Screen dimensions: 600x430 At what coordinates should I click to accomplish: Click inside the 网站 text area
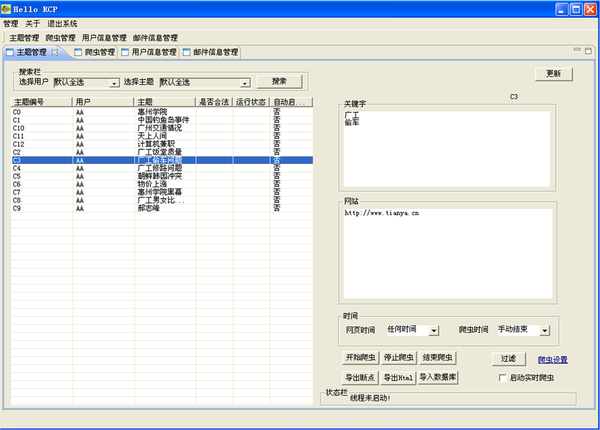(x=446, y=250)
